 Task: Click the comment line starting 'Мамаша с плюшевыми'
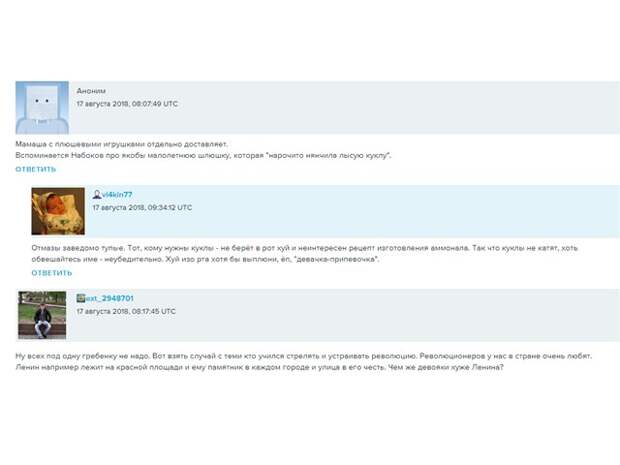[122, 144]
